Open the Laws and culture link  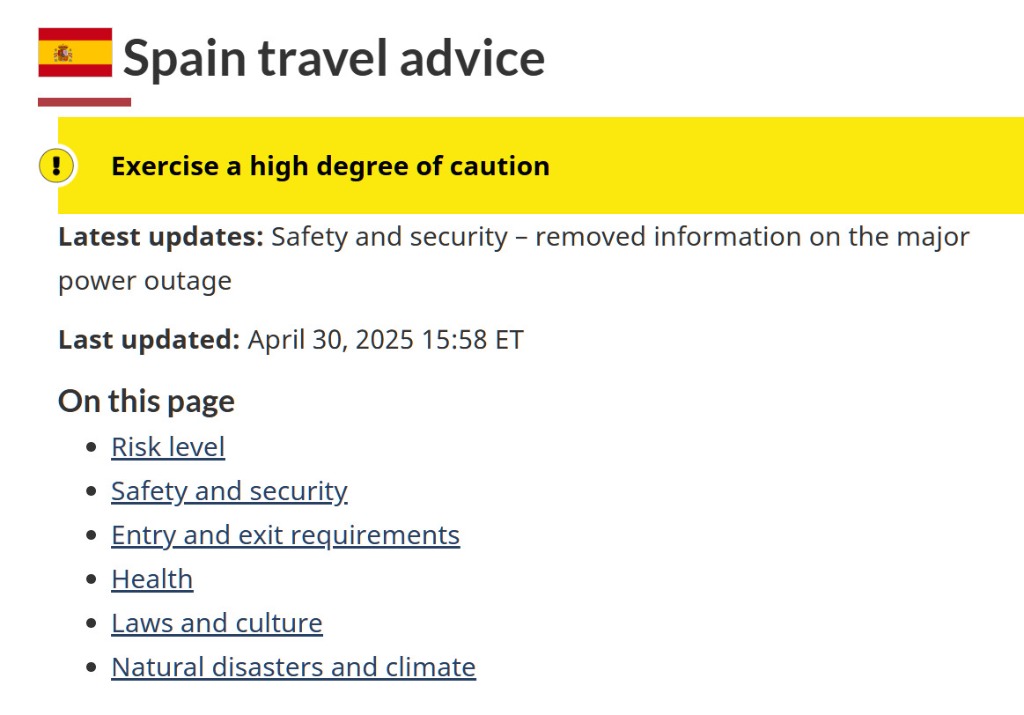point(217,623)
